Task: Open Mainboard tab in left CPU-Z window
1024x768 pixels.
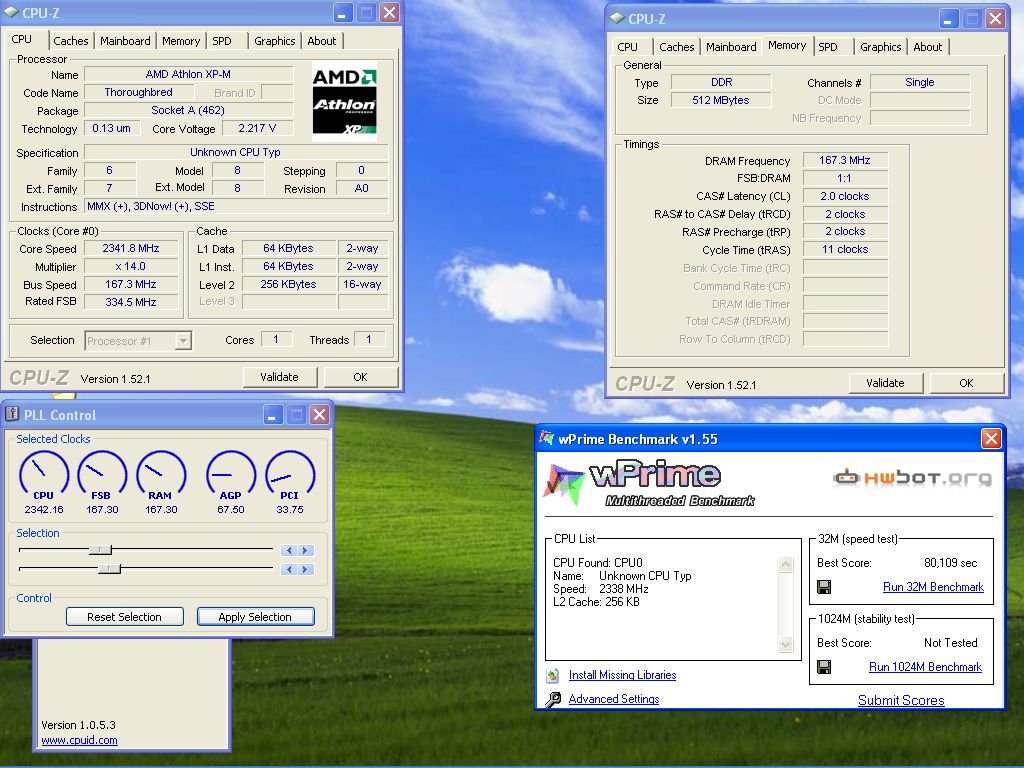Action: coord(125,40)
